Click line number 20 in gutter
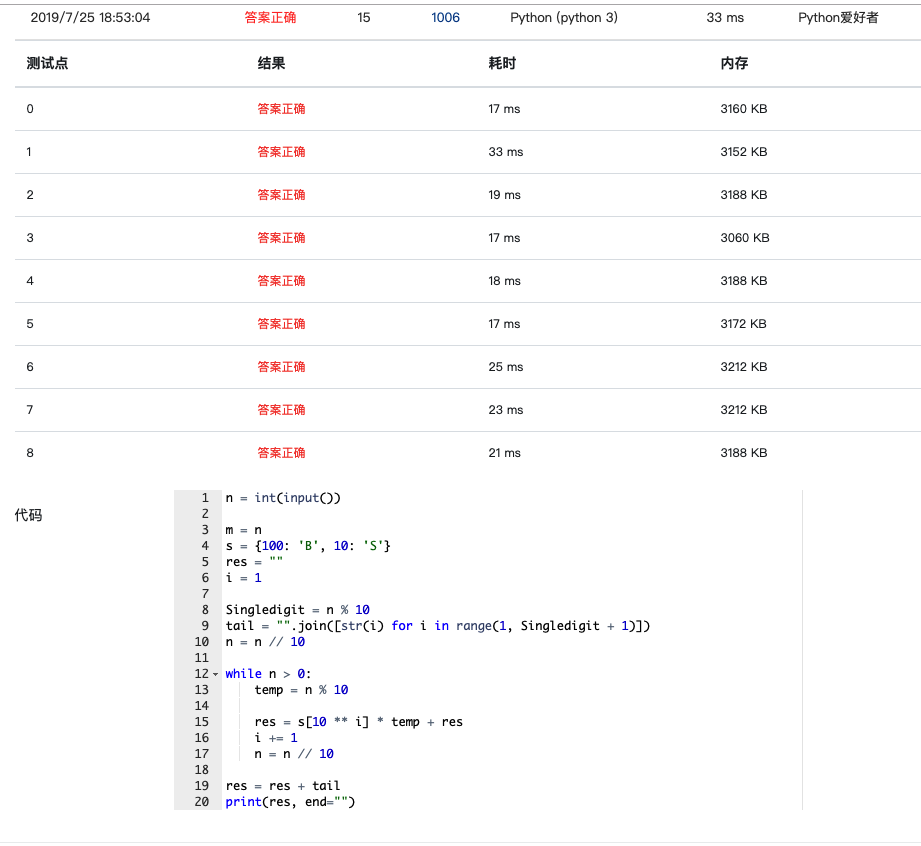Image resolution: width=921 pixels, height=846 pixels. coord(201,802)
